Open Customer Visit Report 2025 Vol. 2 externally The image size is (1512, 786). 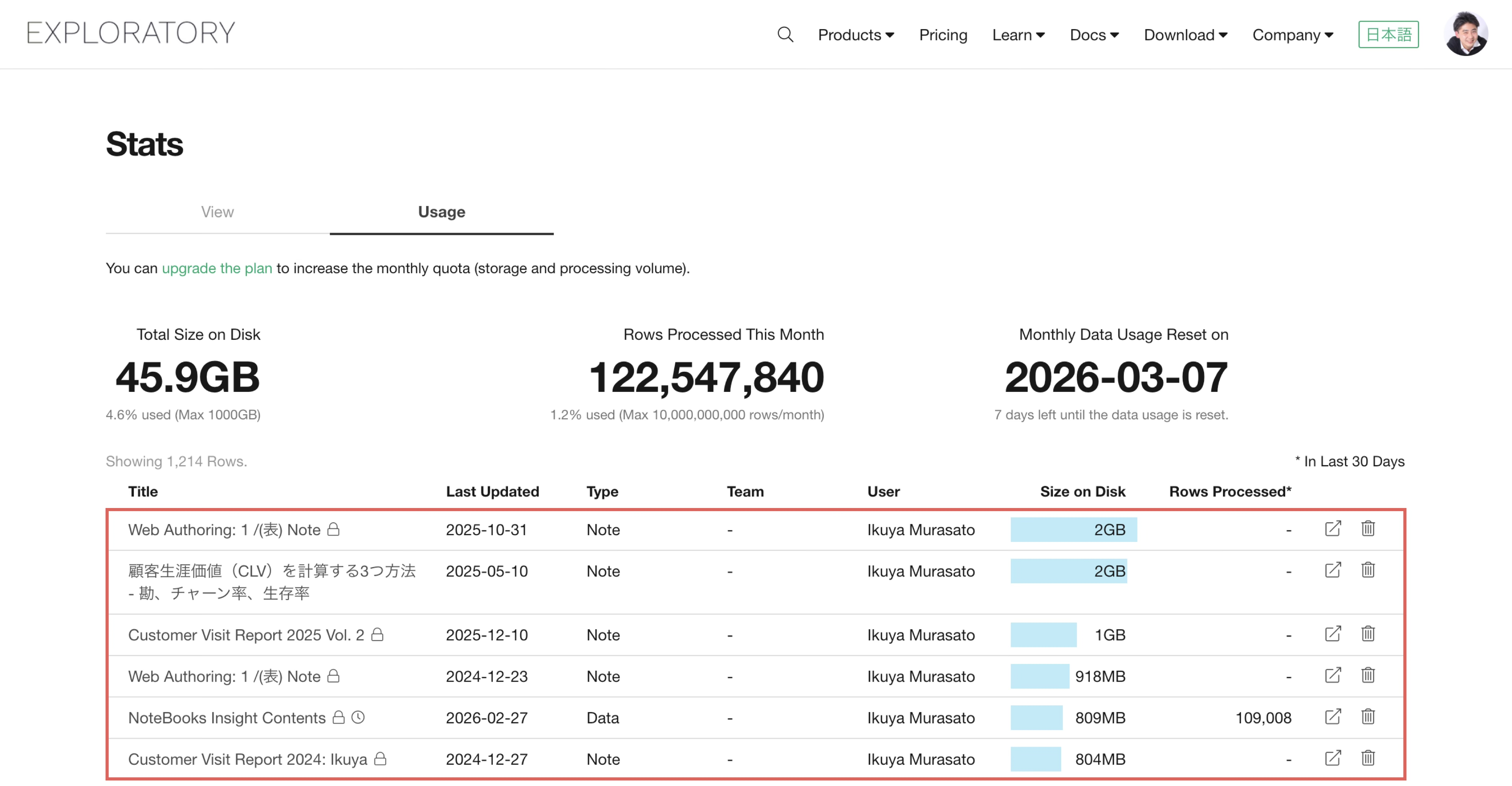pos(1332,634)
